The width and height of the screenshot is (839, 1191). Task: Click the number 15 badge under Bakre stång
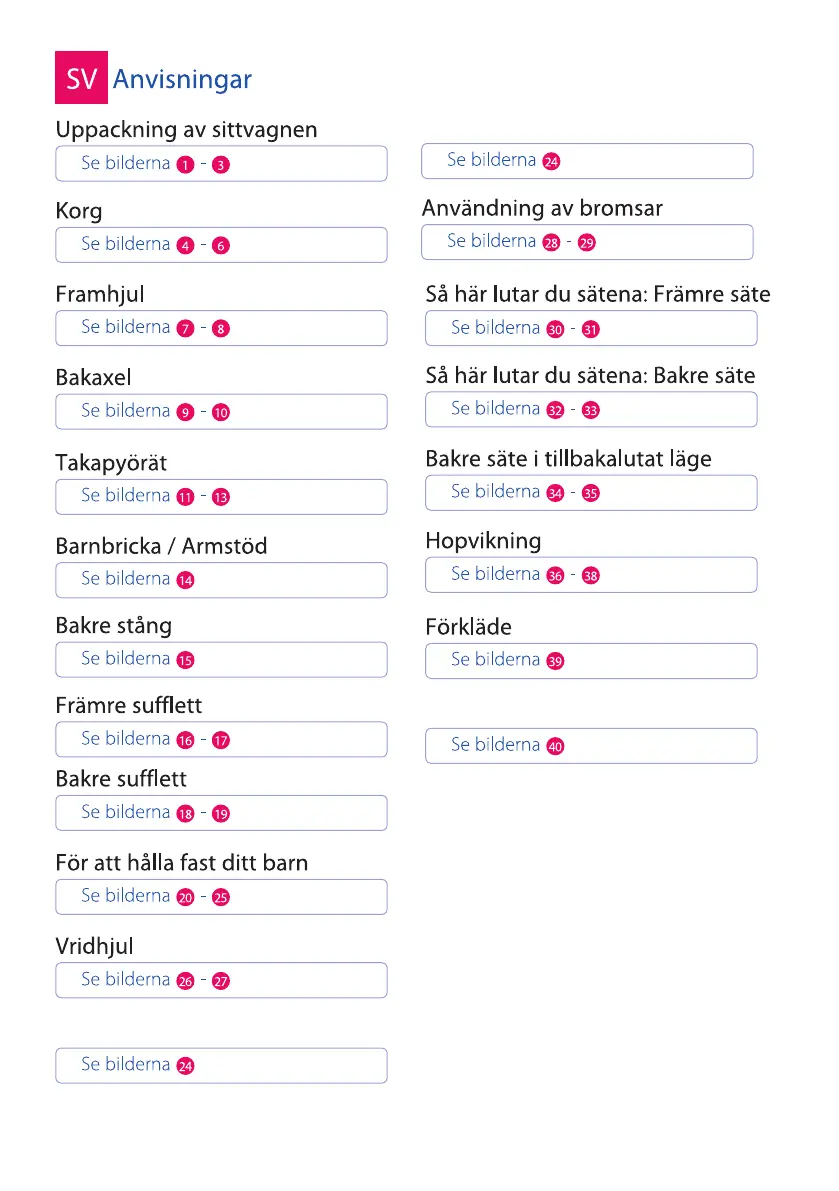pos(185,660)
